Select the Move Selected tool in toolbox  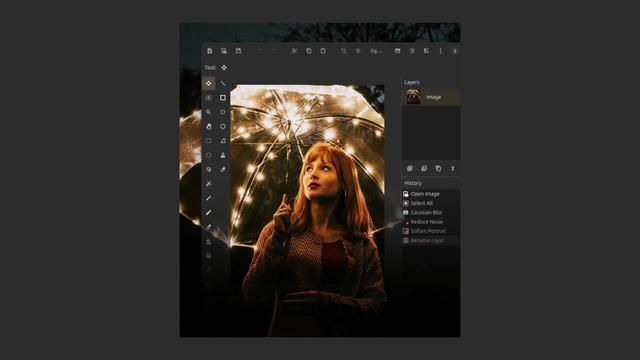[x=209, y=83]
